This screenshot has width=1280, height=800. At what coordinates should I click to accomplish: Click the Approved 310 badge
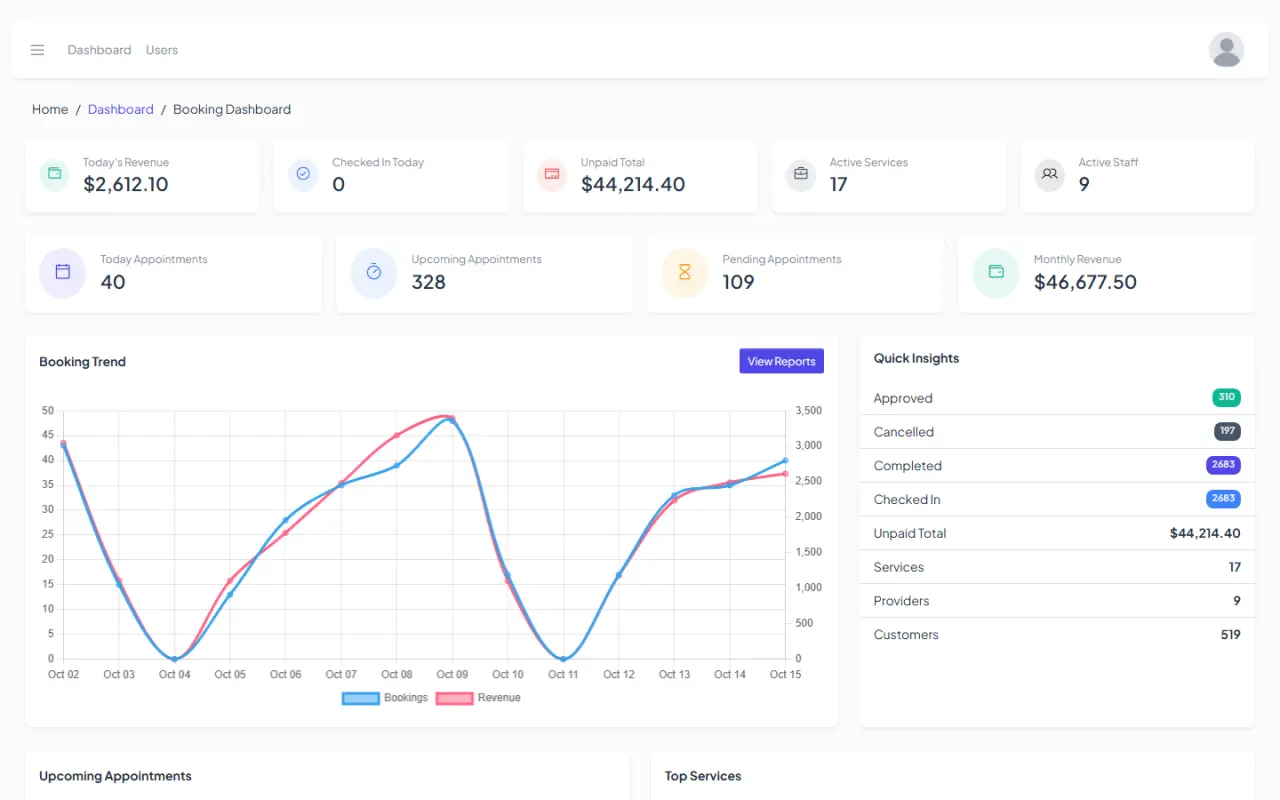[1226, 397]
